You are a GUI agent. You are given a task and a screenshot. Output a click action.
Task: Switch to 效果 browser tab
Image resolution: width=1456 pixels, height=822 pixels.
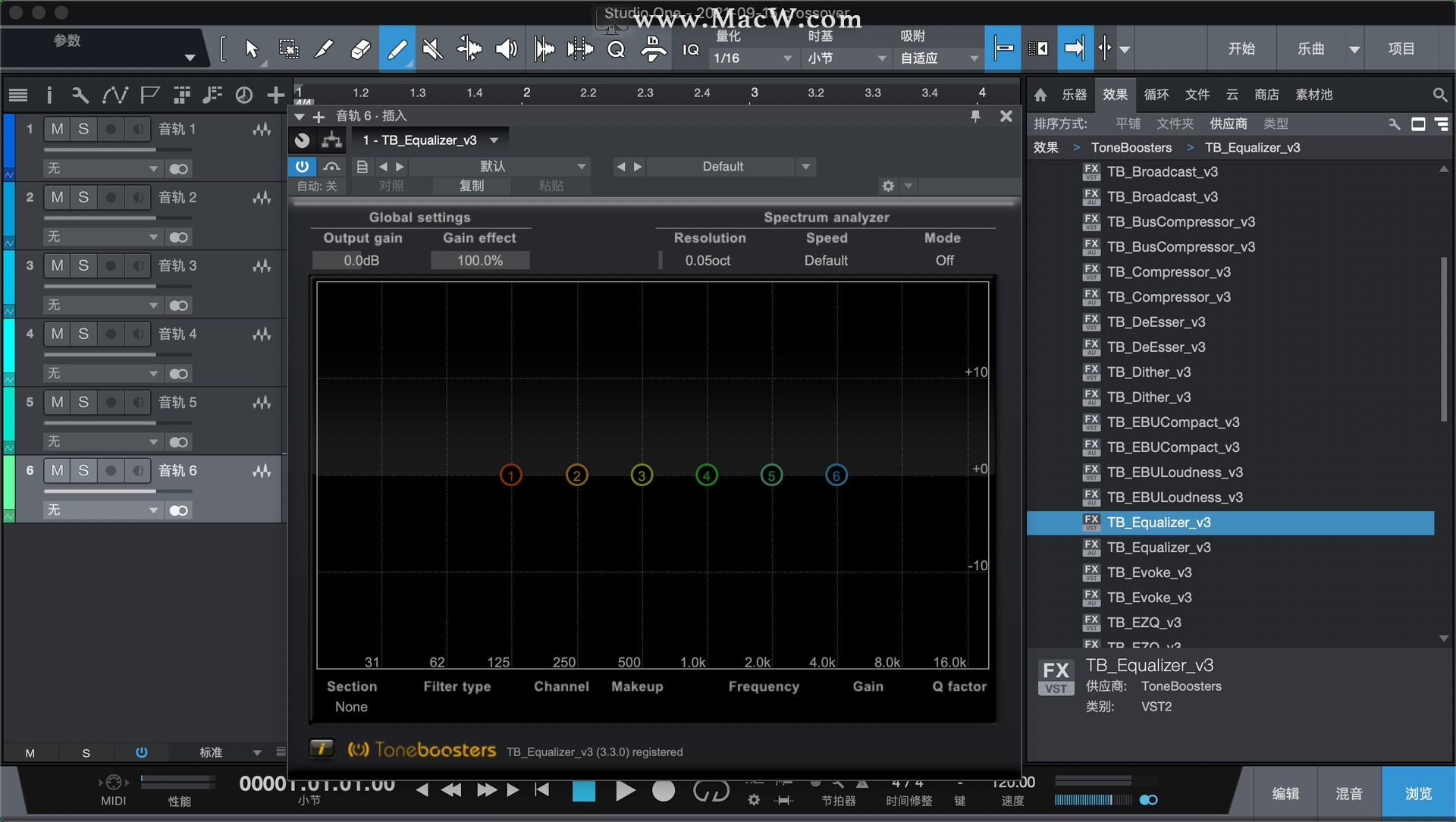pos(1115,95)
